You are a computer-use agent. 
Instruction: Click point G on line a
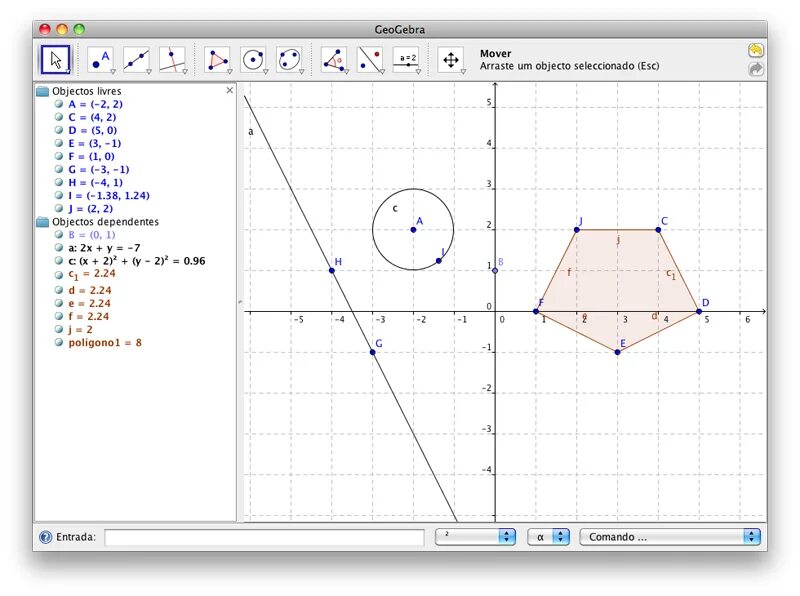[x=372, y=352]
